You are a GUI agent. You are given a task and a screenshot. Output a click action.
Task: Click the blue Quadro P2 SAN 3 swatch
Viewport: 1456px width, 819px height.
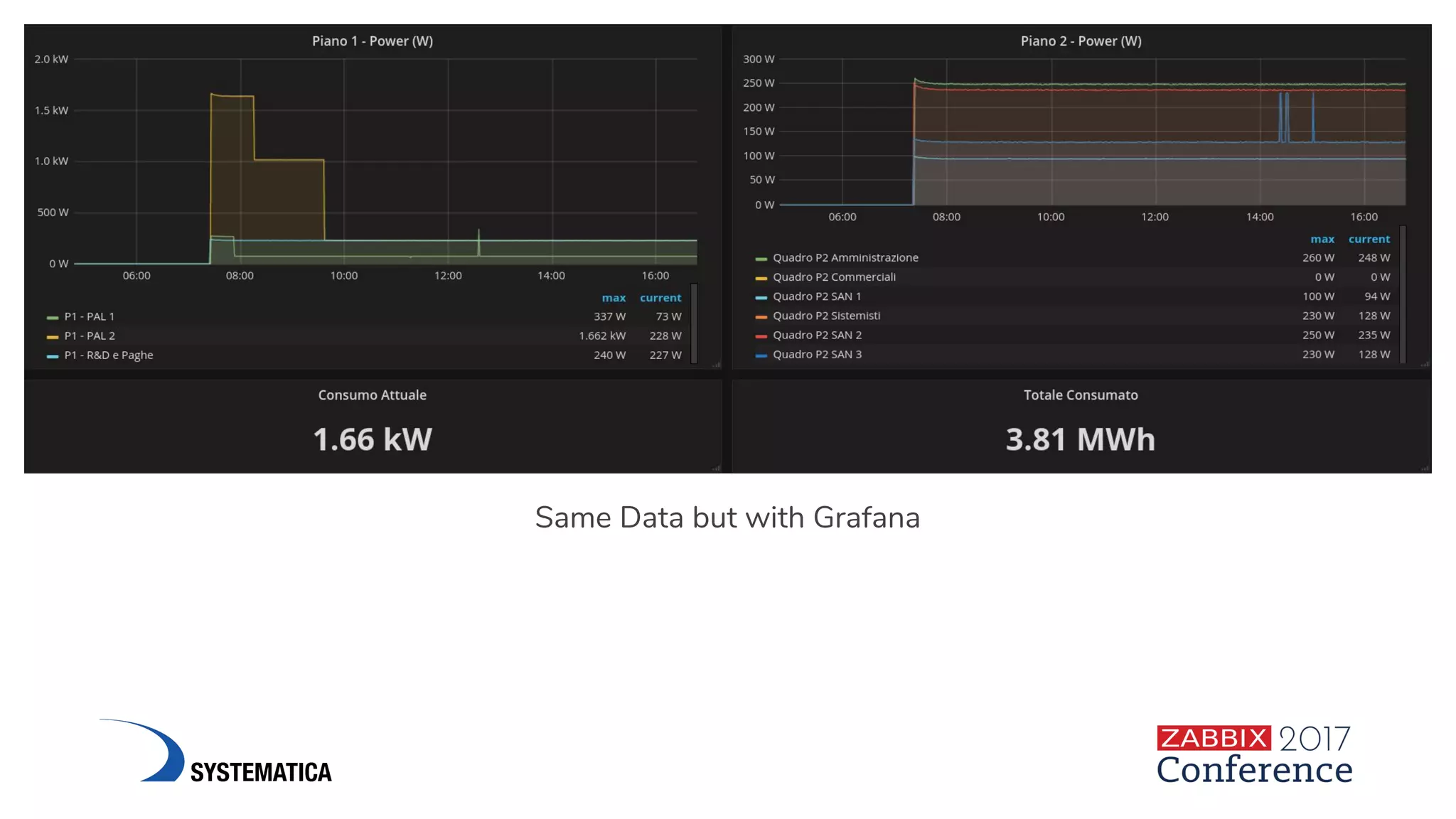point(761,355)
